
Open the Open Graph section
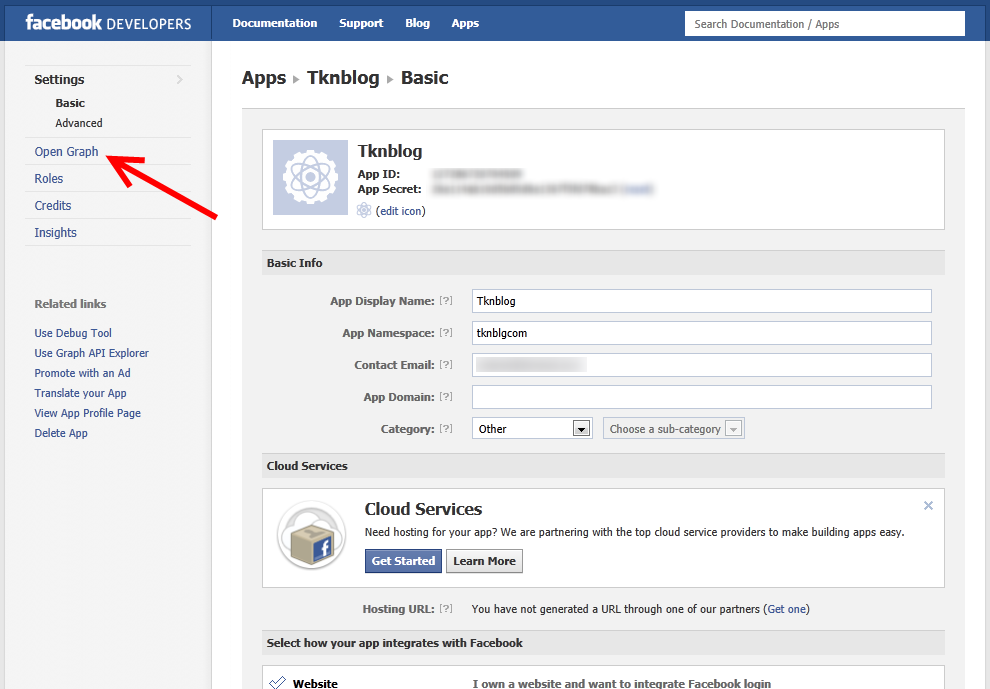(x=66, y=152)
